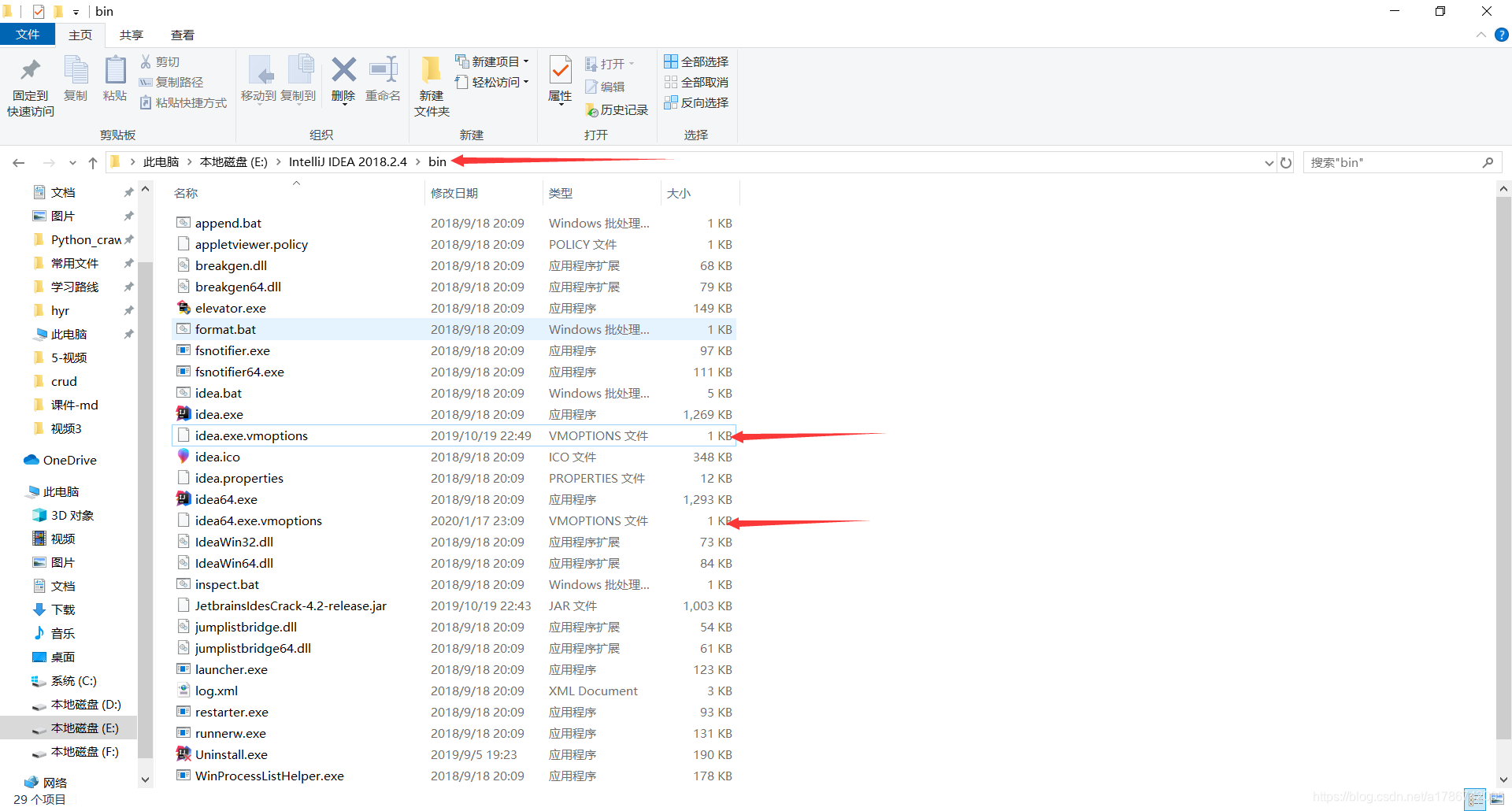The height and width of the screenshot is (811, 1512).
Task: Click the search magnifier icon
Action: [1488, 162]
